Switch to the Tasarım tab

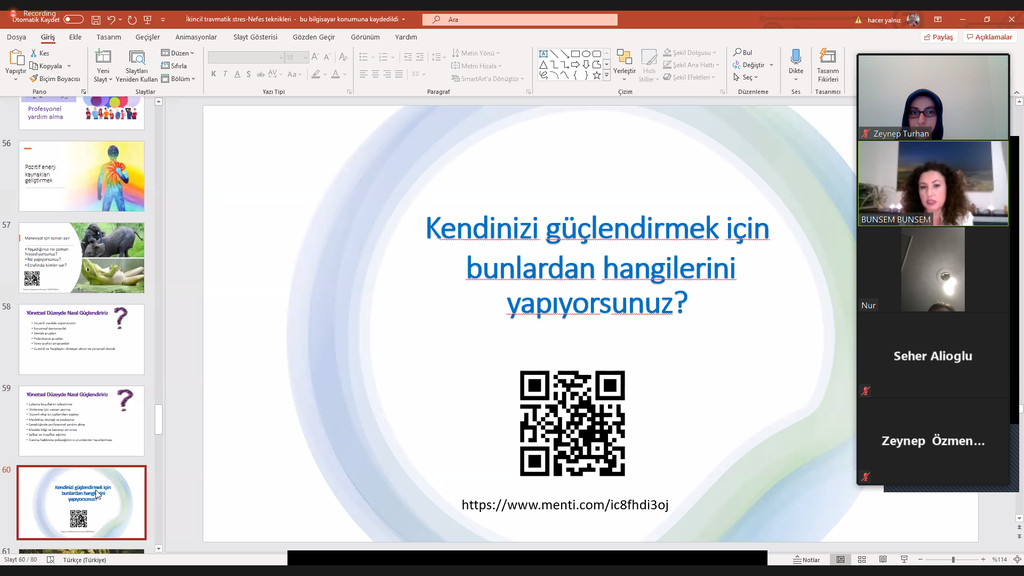point(108,37)
